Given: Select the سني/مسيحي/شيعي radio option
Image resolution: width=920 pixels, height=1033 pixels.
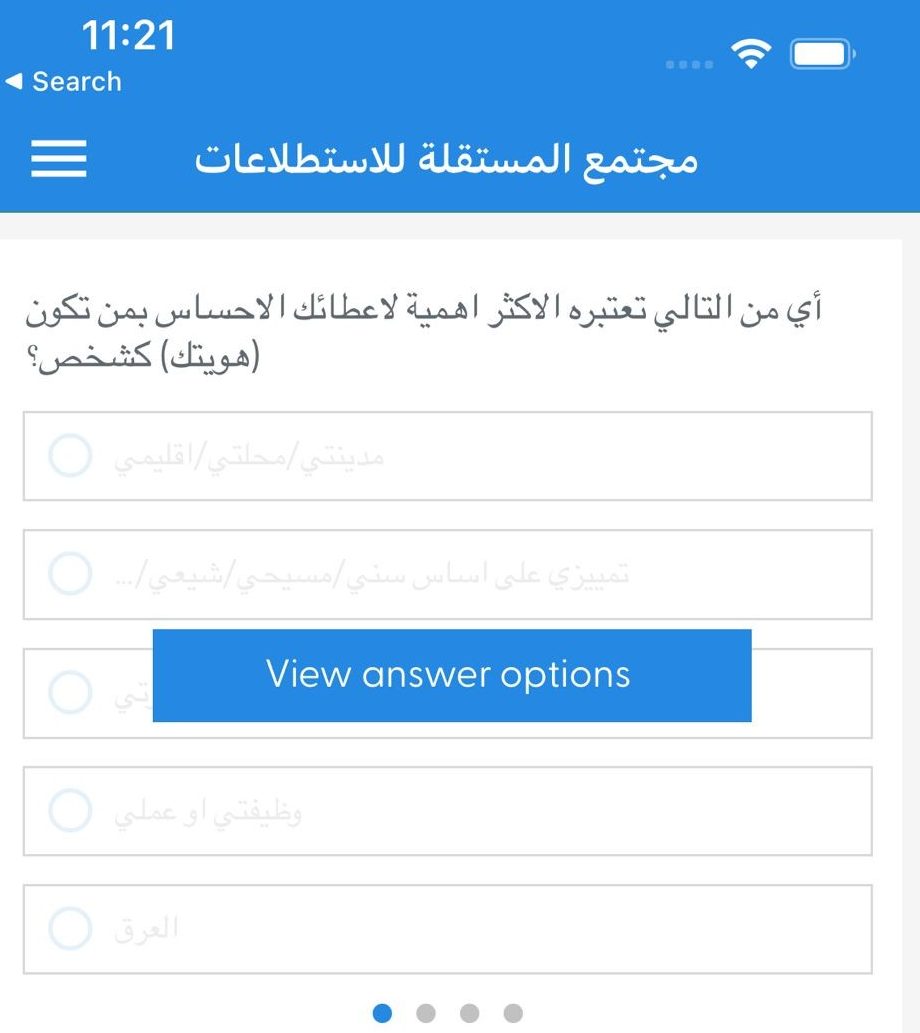Looking at the screenshot, I should (x=70, y=573).
